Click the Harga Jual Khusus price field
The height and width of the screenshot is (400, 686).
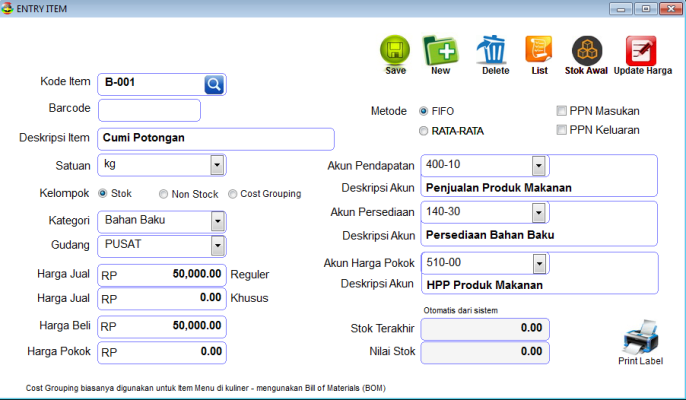[x=161, y=298]
